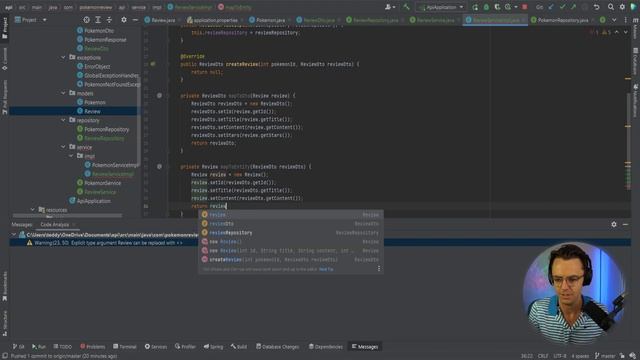The width and height of the screenshot is (640, 360).
Task: Open the Run tool window
Action: tap(39, 347)
